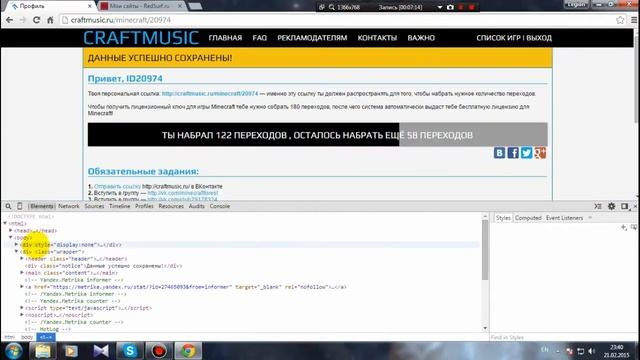Expand the div display:none node
The width and height of the screenshot is (640, 360).
(x=16, y=244)
